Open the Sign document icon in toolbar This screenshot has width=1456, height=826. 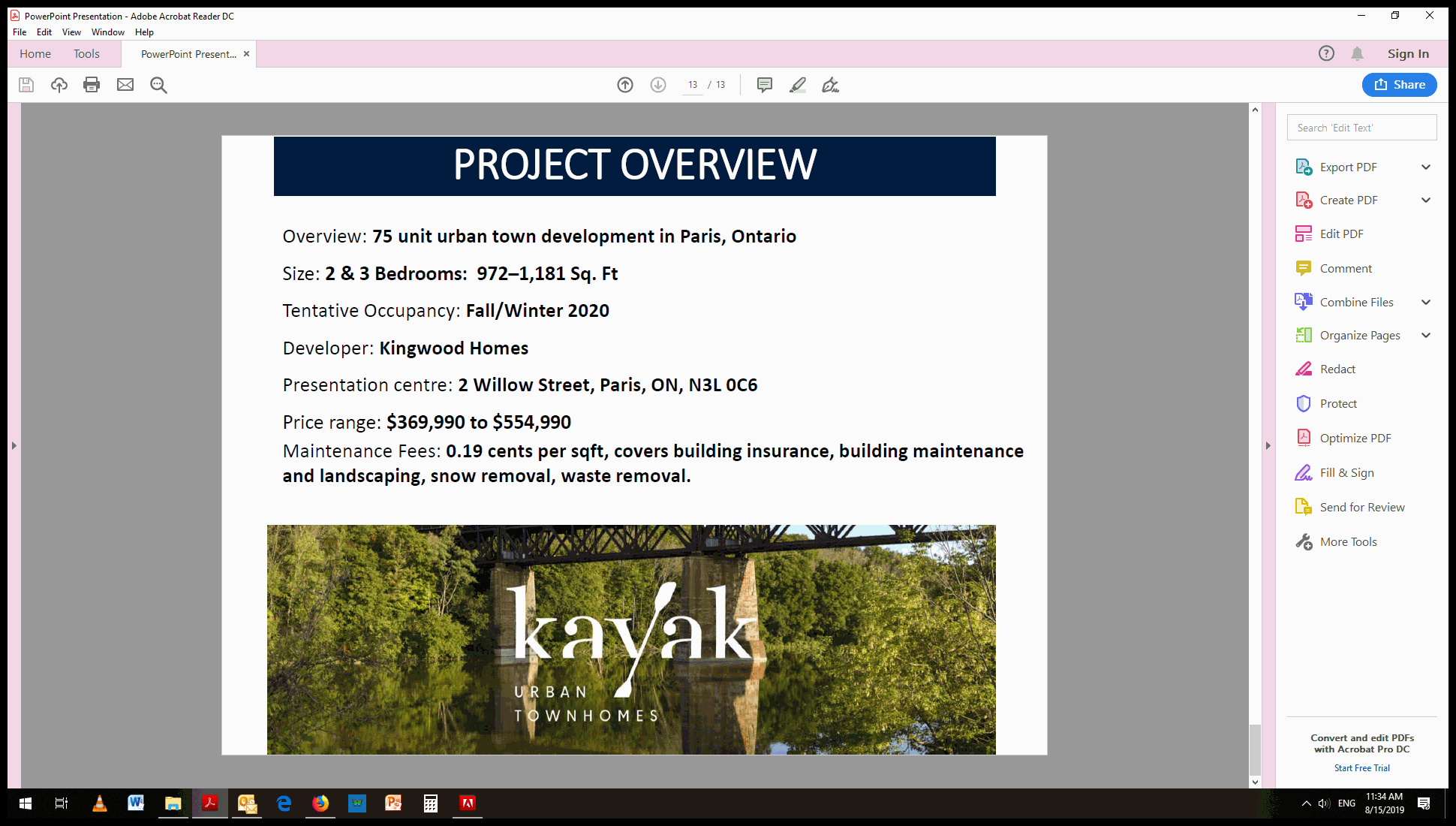[830, 85]
